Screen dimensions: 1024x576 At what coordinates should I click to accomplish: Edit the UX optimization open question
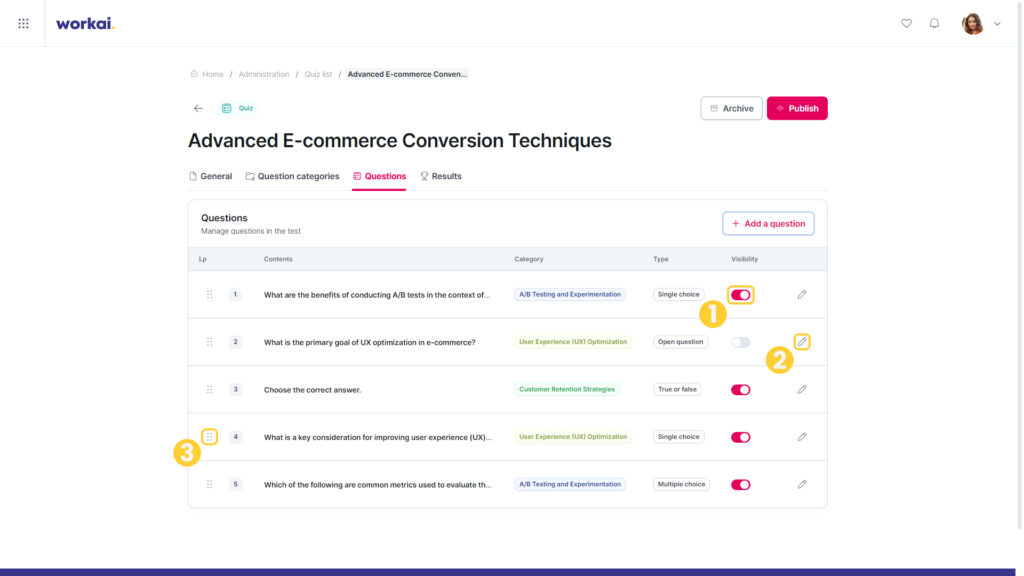pyautogui.click(x=802, y=342)
